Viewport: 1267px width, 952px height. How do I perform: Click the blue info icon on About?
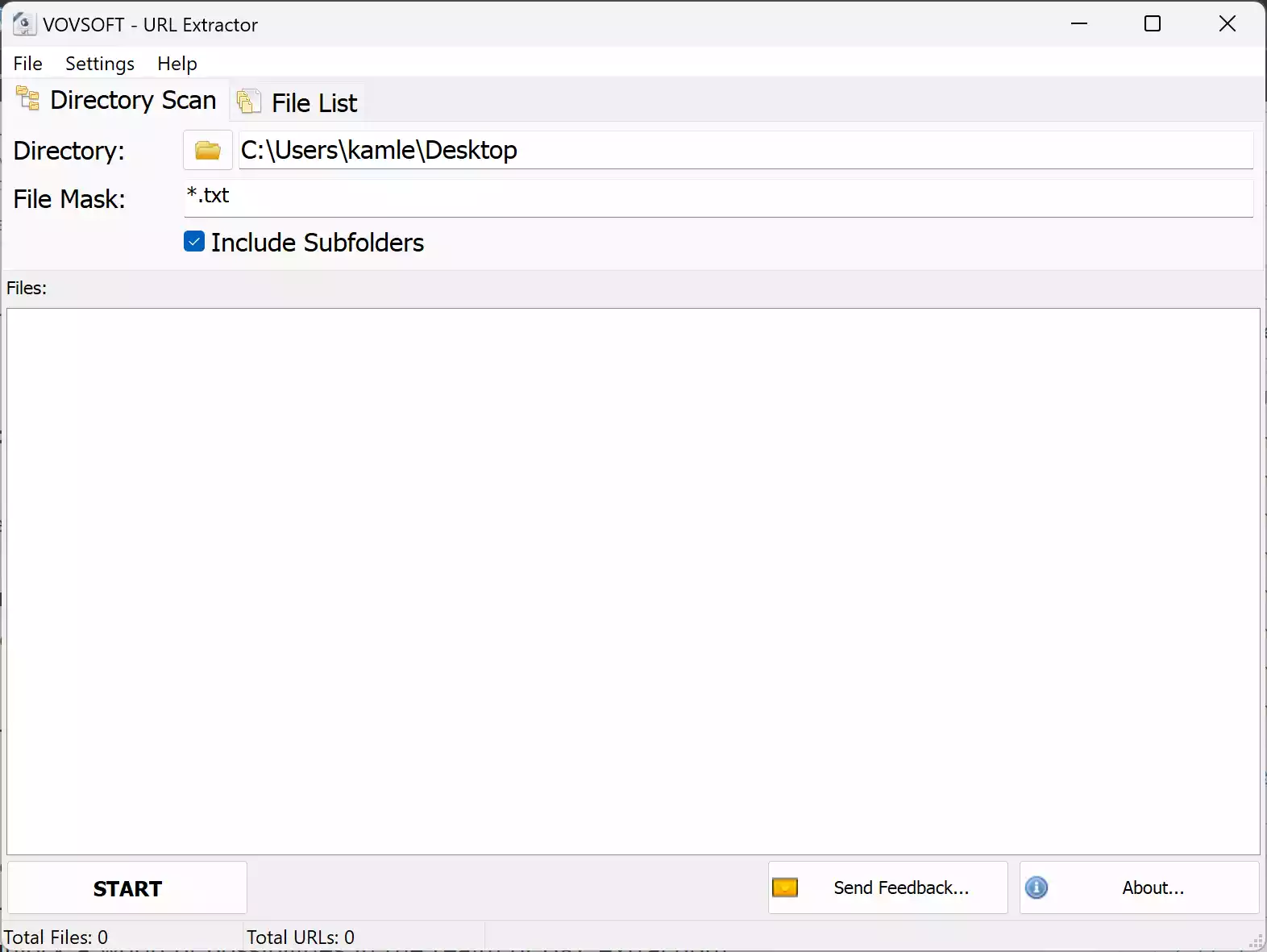click(x=1036, y=888)
